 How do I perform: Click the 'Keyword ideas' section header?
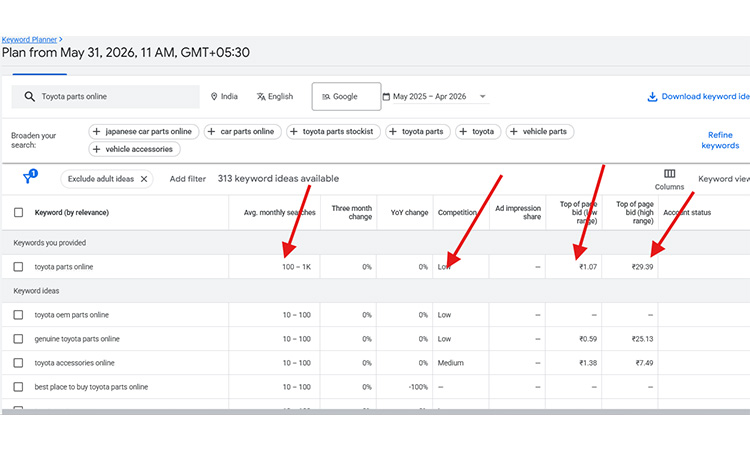point(36,291)
